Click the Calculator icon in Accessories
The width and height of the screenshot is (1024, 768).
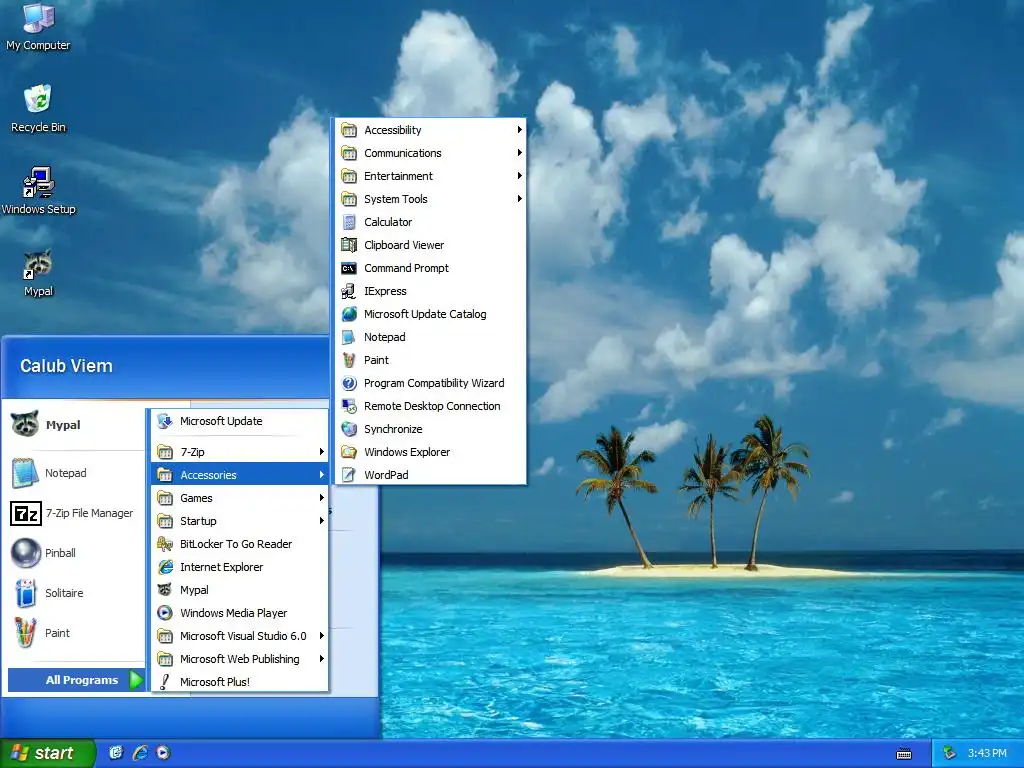[x=349, y=222]
